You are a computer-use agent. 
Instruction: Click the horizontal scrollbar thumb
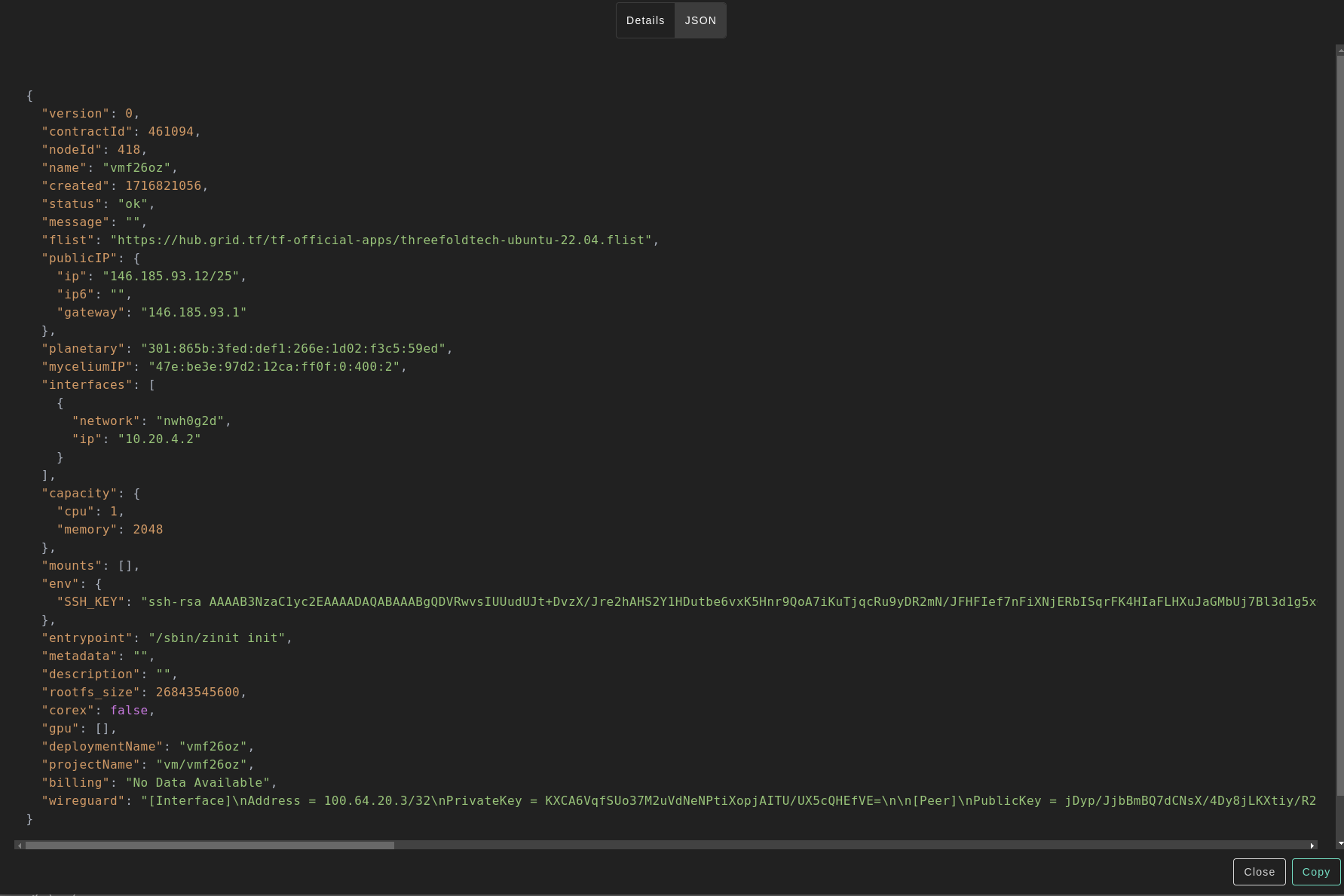[x=210, y=846]
